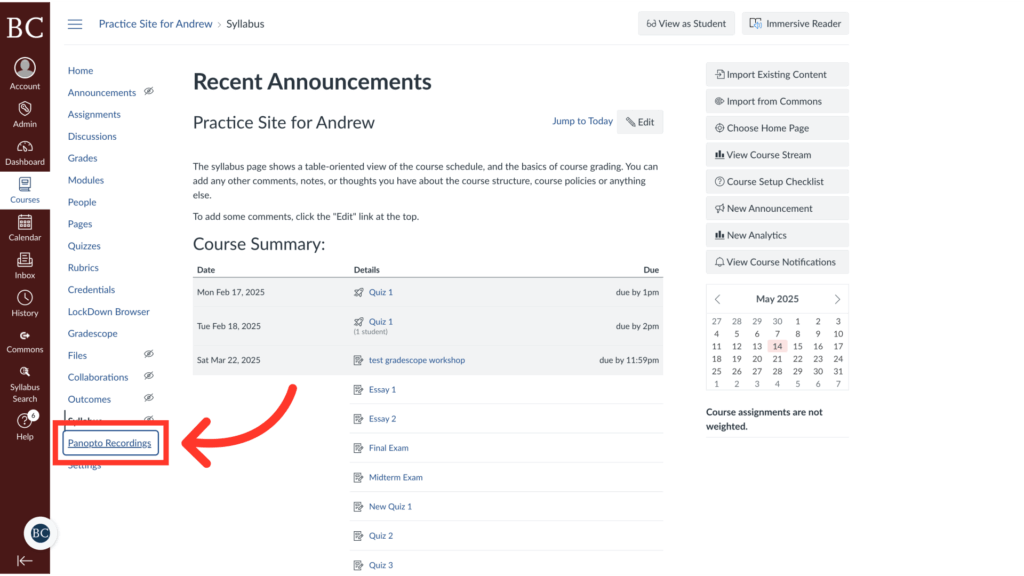The width and height of the screenshot is (1024, 576).
Task: Open the Panopto Recordings link
Action: coord(110,443)
